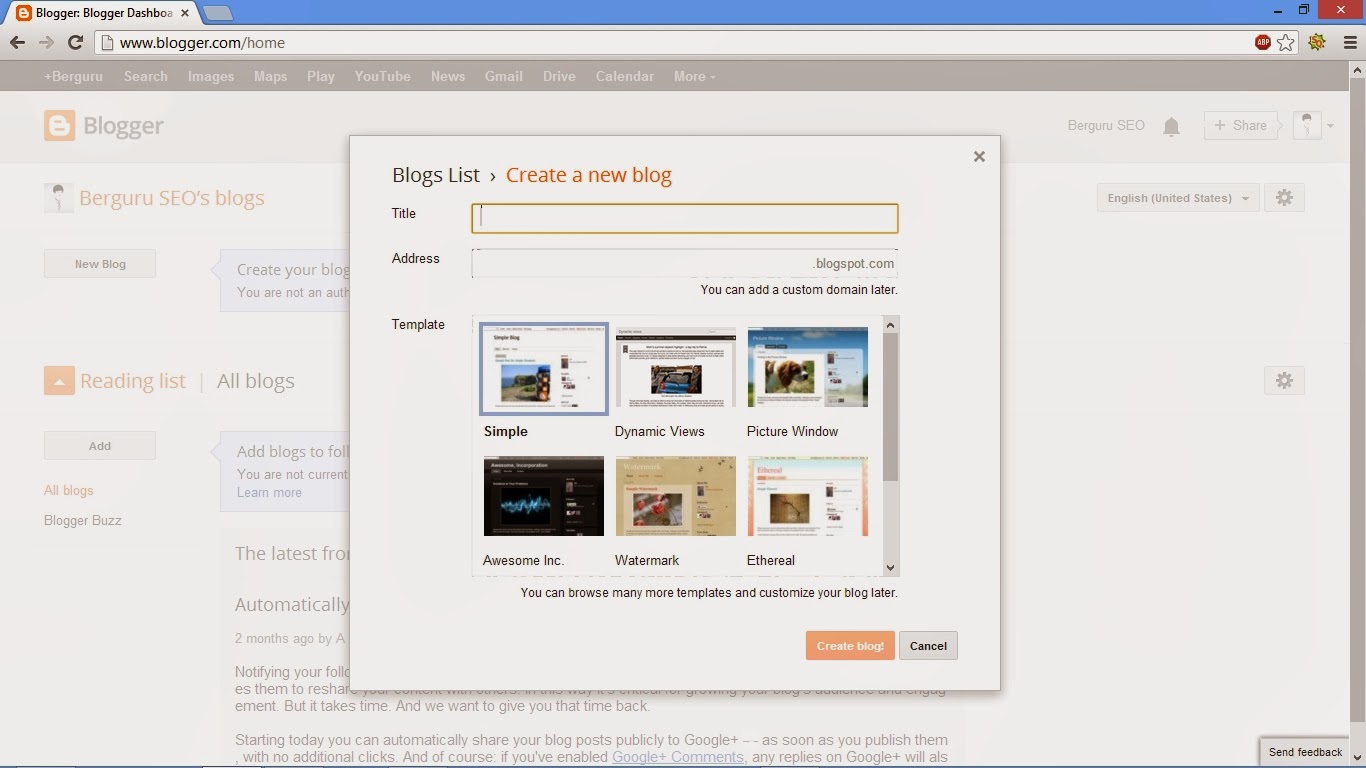This screenshot has width=1366, height=768.
Task: Open the account profile avatar menu
Action: point(1313,125)
